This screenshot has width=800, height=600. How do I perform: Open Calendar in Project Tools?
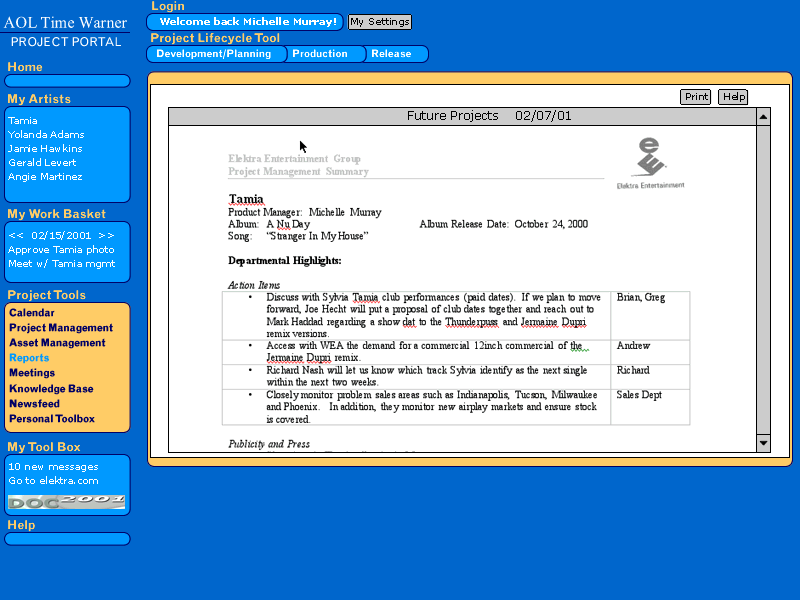click(32, 313)
